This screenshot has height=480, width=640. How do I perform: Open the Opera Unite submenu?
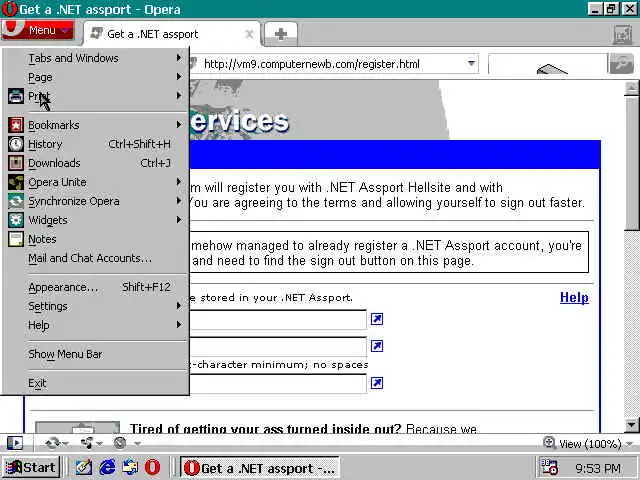96,182
